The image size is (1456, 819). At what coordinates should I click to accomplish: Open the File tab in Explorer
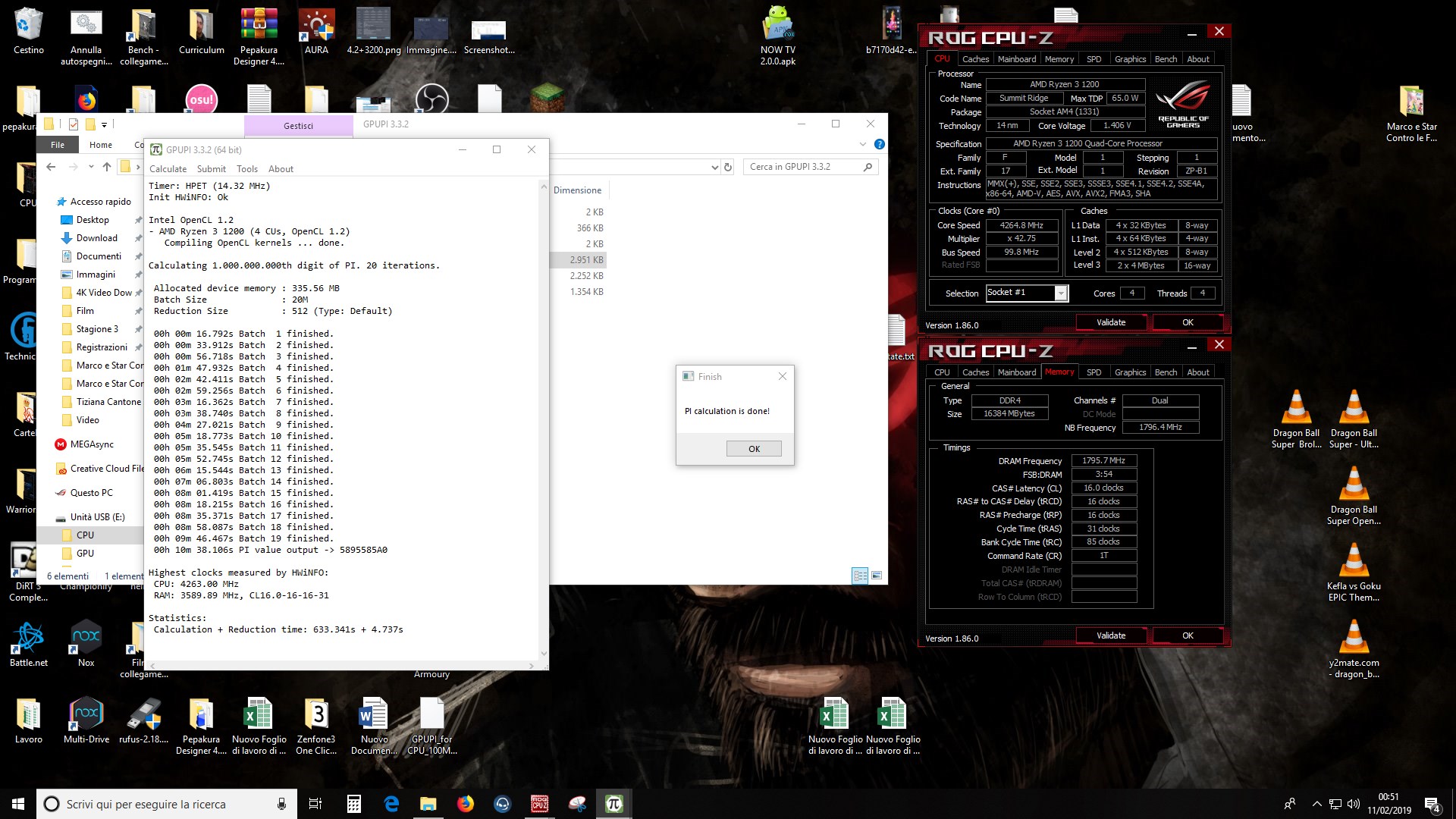(58, 144)
